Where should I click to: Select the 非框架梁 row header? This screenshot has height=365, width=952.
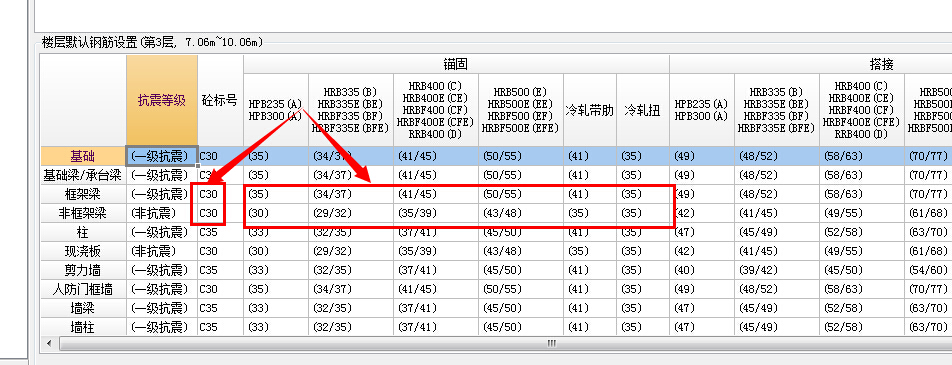tap(83, 213)
